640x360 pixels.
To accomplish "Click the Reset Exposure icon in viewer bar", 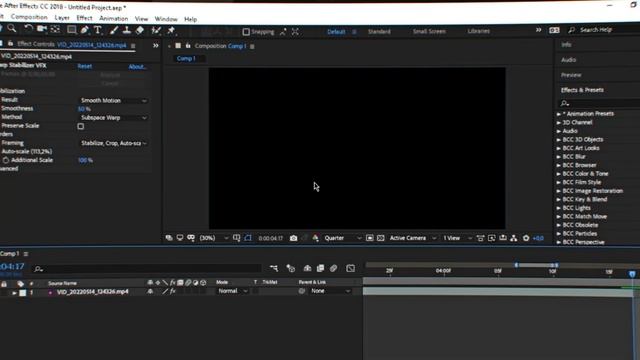I will tap(526, 238).
